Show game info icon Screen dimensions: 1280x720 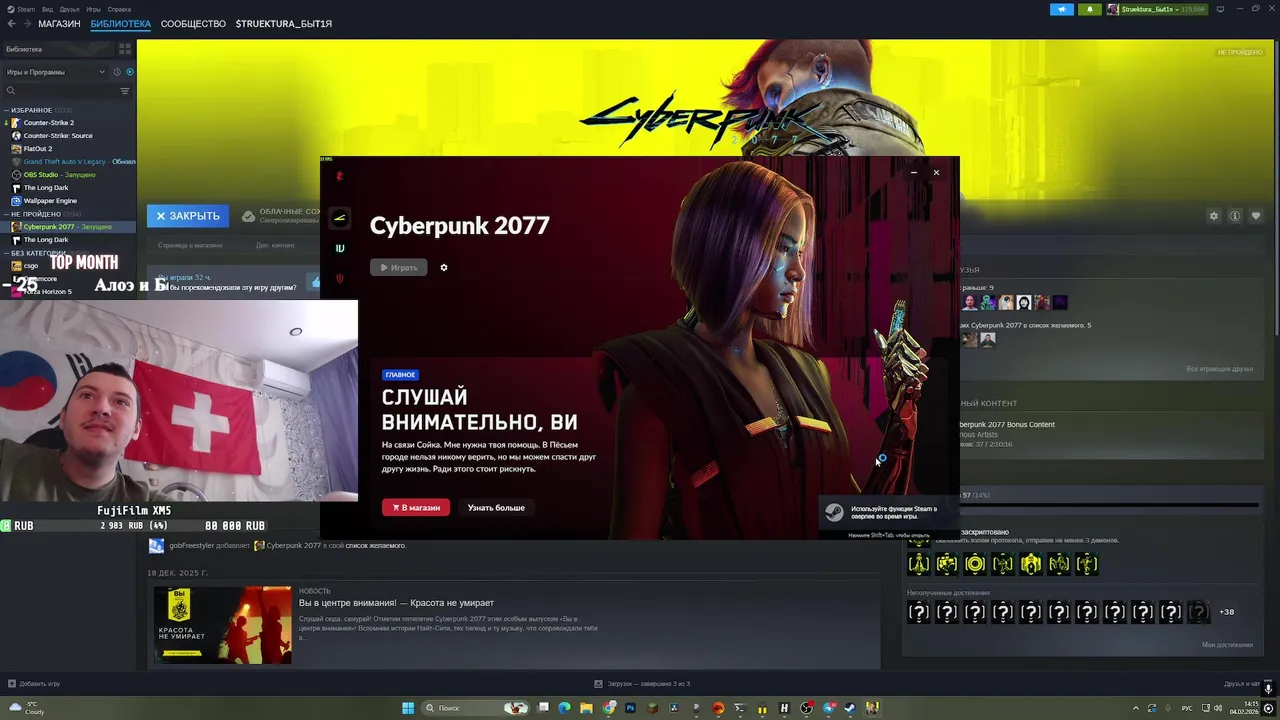click(x=1235, y=216)
